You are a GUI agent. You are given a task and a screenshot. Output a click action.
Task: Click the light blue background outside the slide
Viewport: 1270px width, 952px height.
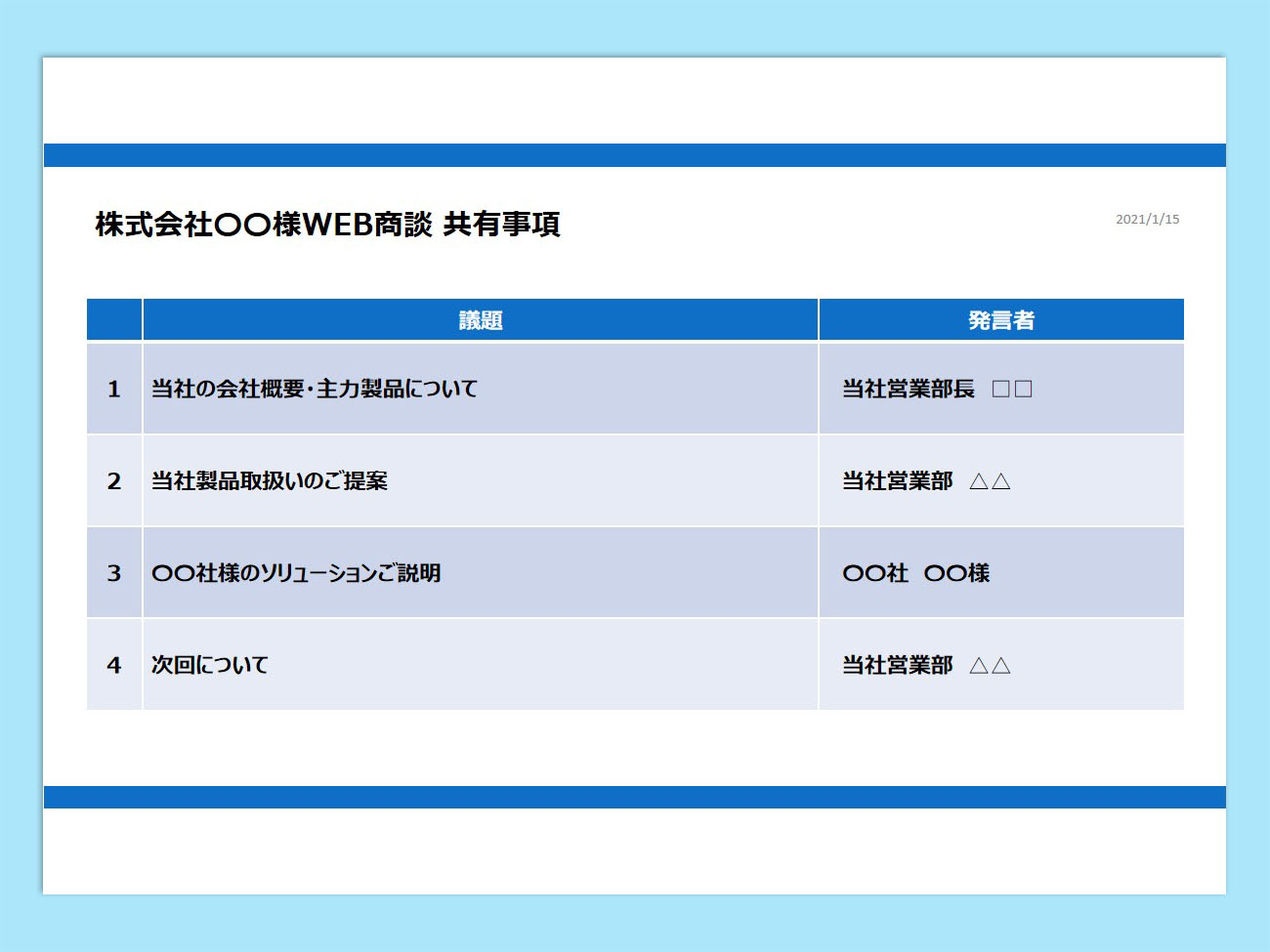[x=635, y=923]
